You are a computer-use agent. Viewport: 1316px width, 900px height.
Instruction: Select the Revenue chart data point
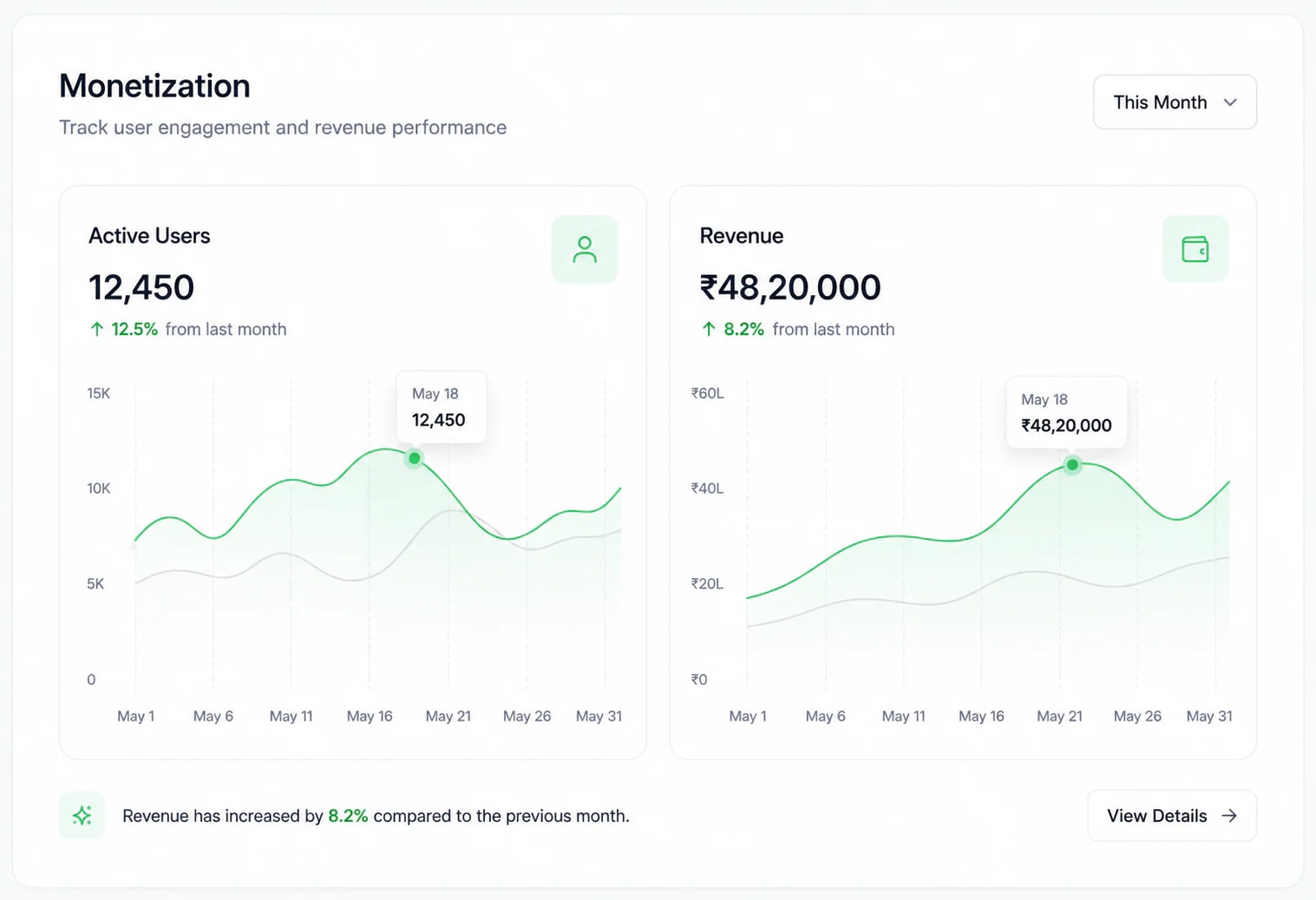pyautogui.click(x=1073, y=465)
